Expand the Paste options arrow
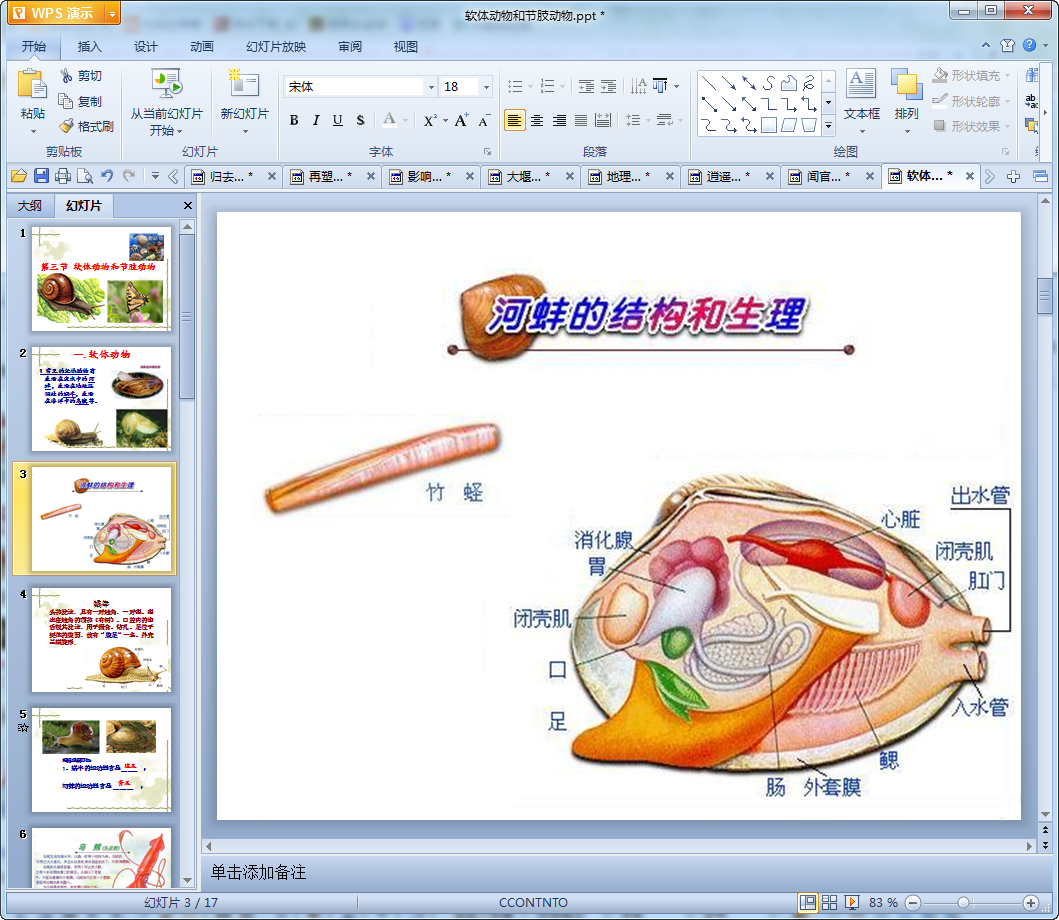1059x920 pixels. pyautogui.click(x=33, y=131)
